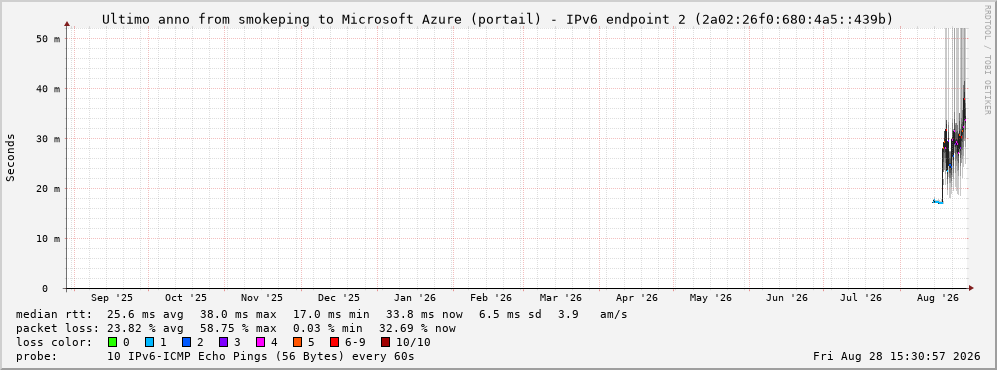997x370 pixels.
Task: Click the red arrow atop y-axis
Action: pos(67,25)
